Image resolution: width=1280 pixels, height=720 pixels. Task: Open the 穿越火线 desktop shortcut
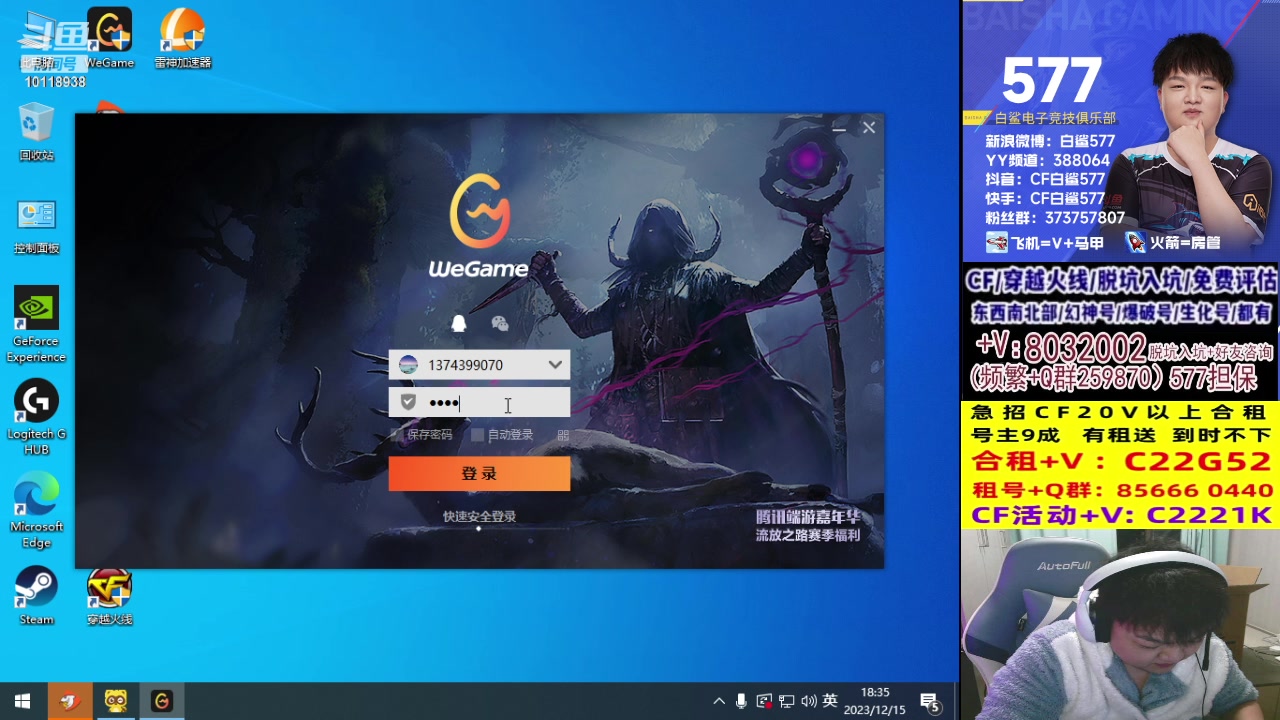tap(110, 596)
